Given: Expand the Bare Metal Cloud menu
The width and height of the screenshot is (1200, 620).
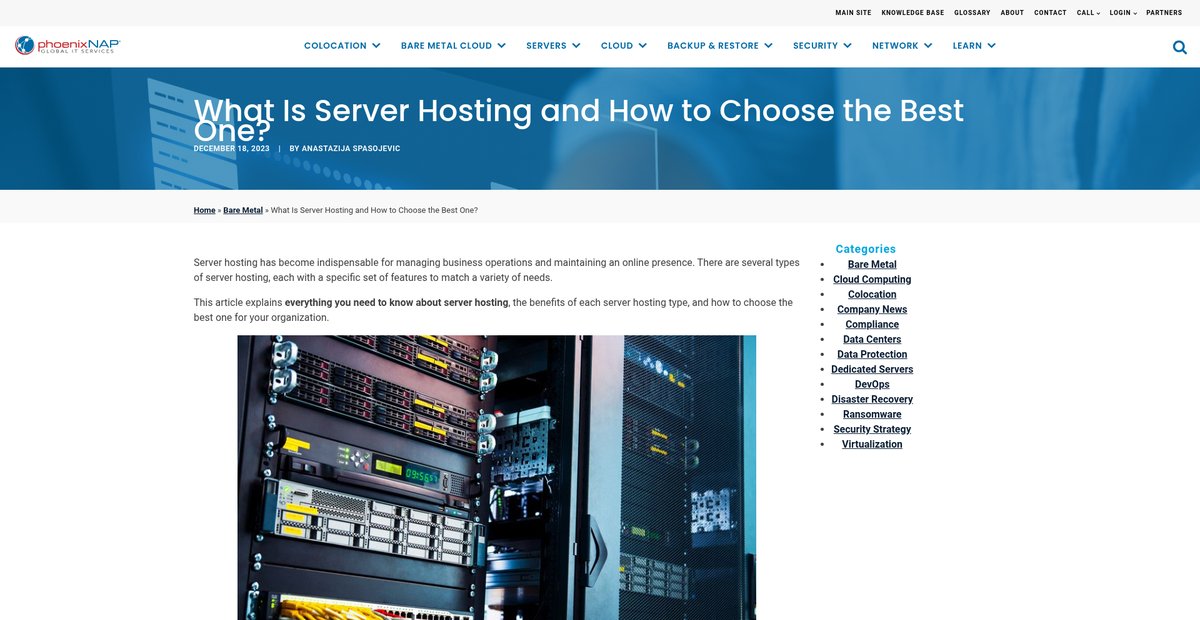Looking at the screenshot, I should pos(453,46).
